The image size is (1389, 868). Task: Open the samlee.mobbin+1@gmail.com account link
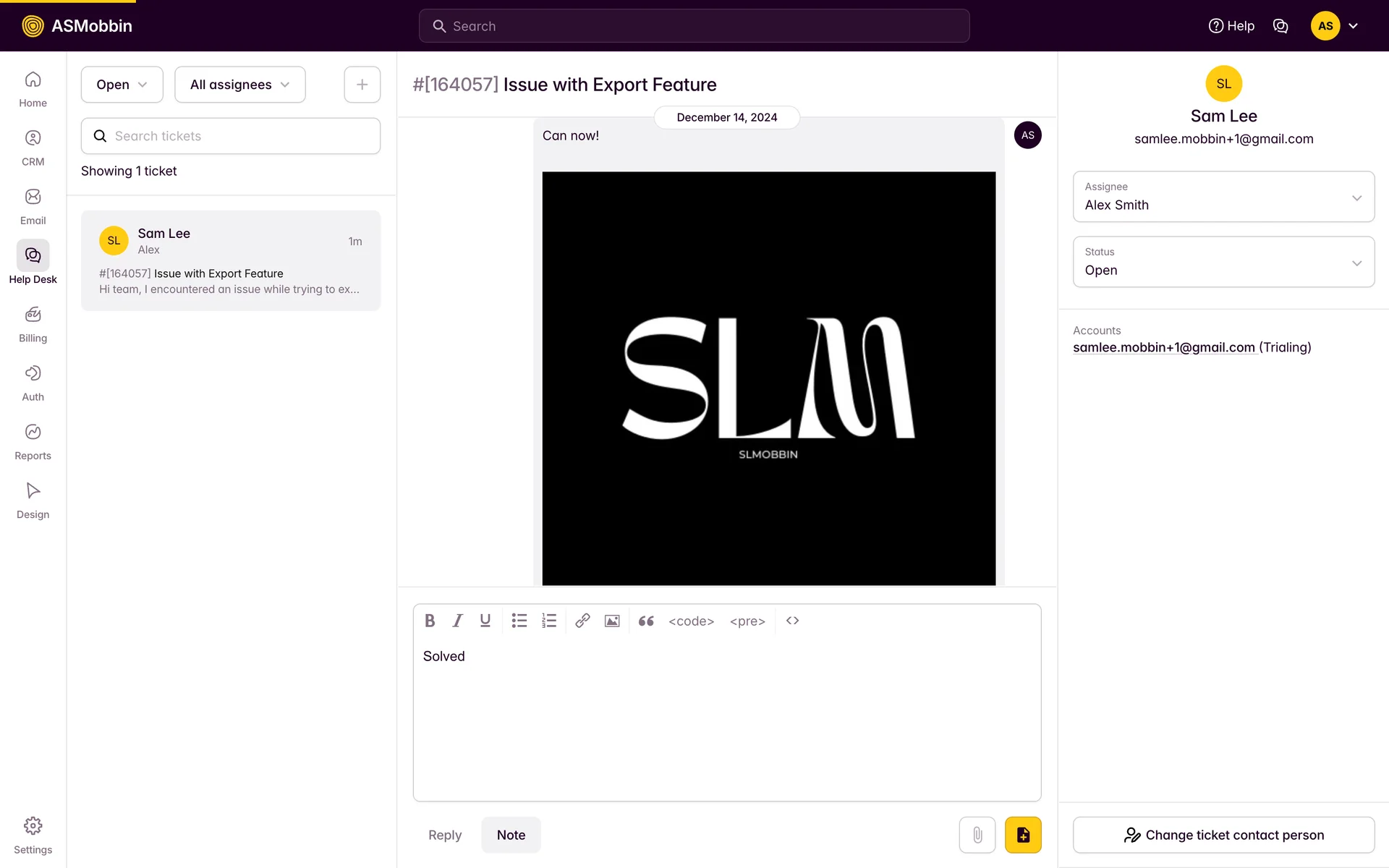click(1163, 347)
